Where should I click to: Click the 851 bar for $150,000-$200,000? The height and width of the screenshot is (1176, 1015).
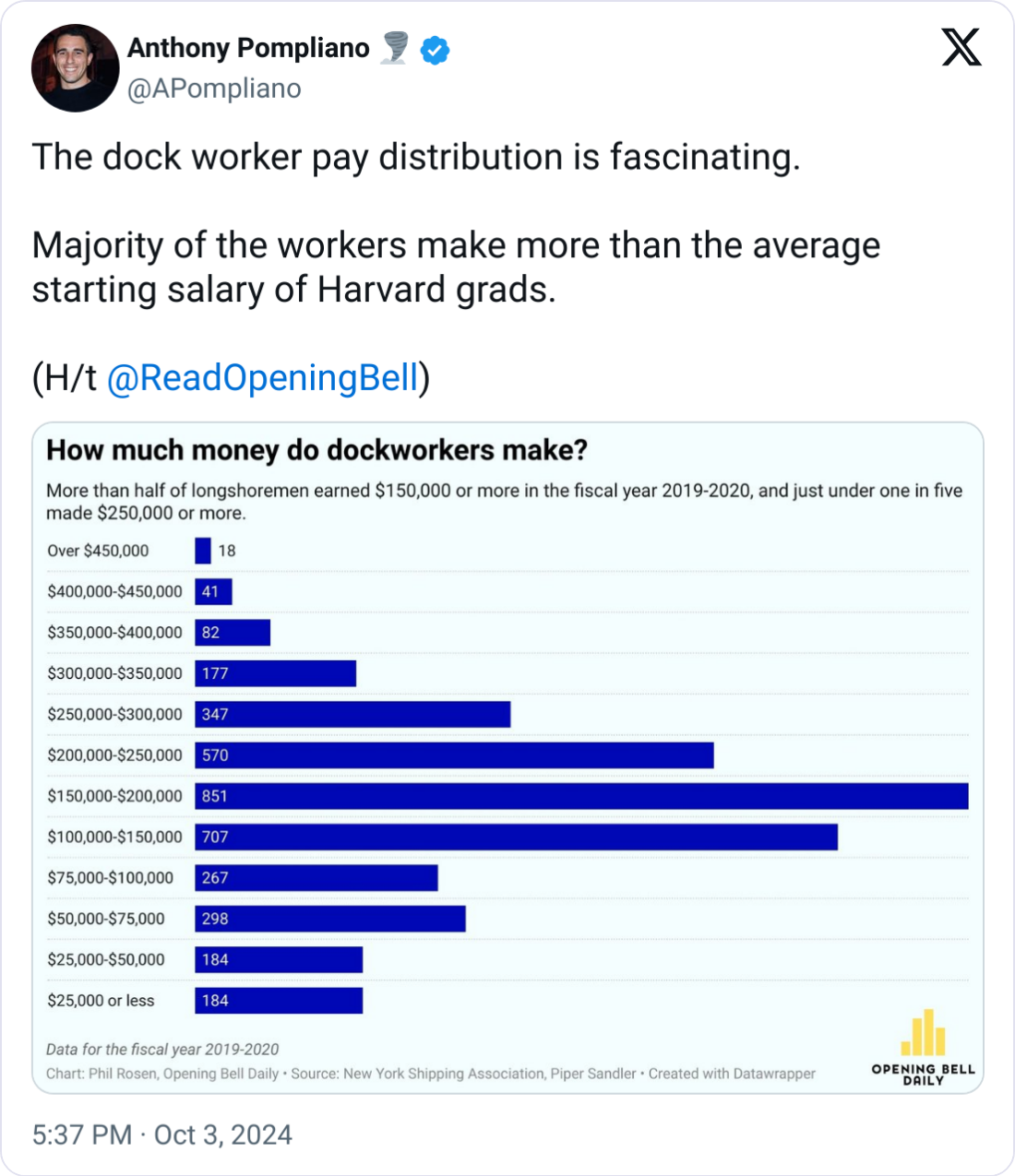pyautogui.click(x=581, y=796)
